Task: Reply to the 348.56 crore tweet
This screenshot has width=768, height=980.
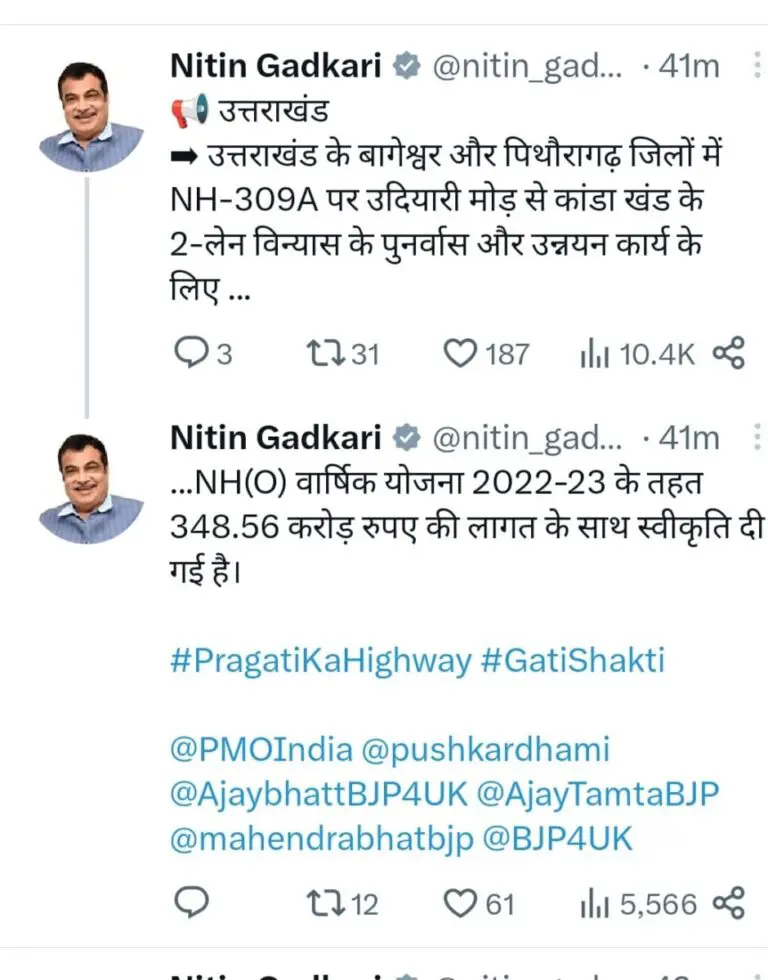Action: click(x=189, y=903)
